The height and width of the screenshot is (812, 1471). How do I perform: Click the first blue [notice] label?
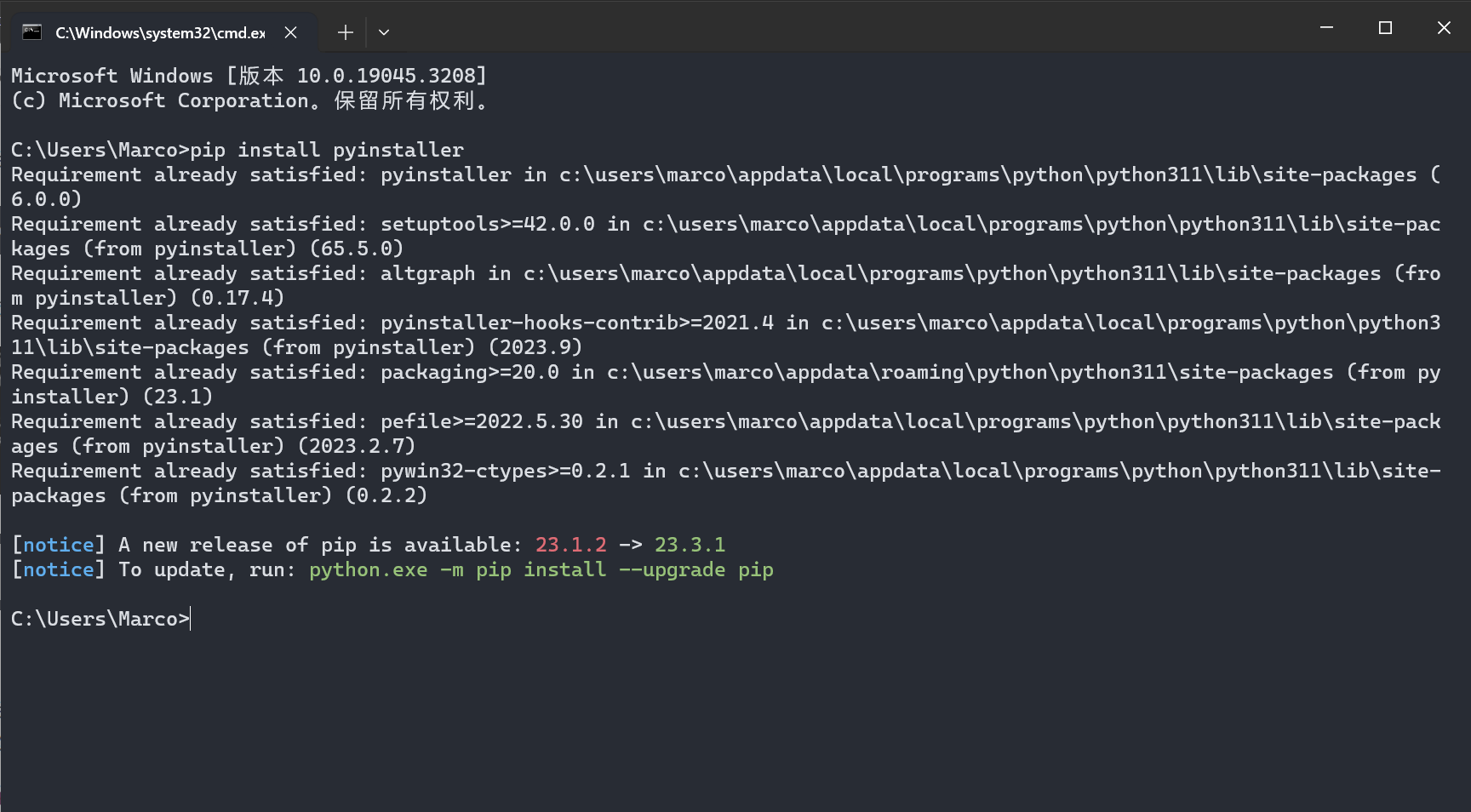(58, 545)
